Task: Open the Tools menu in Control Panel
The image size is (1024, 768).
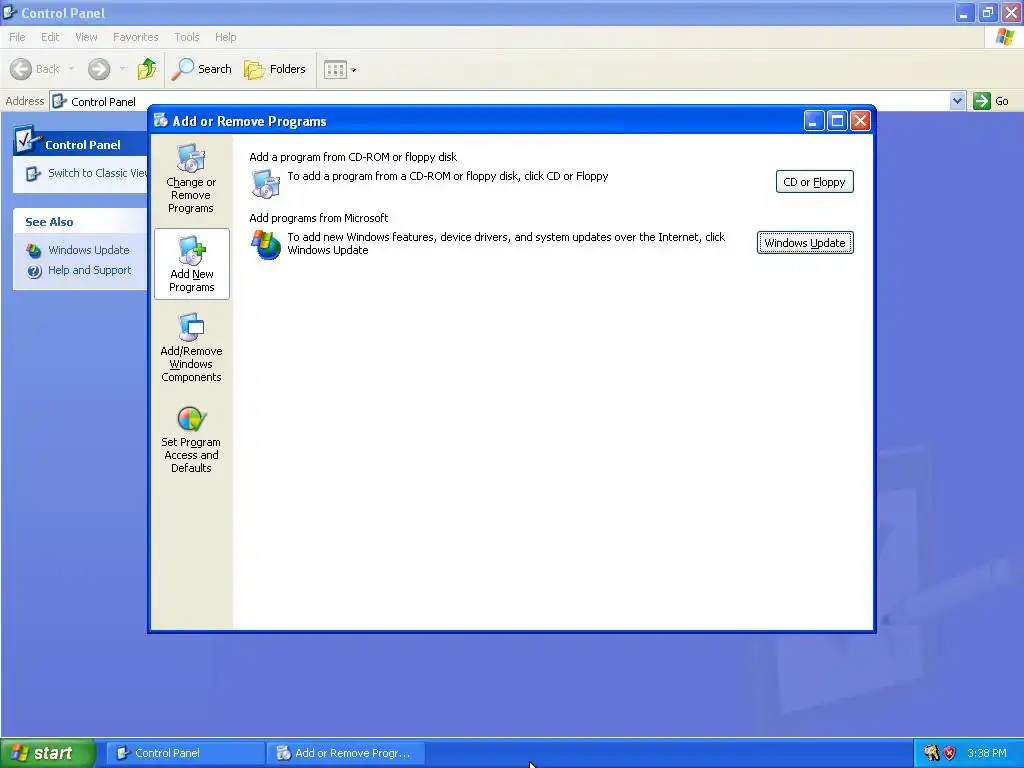Action: 187,37
